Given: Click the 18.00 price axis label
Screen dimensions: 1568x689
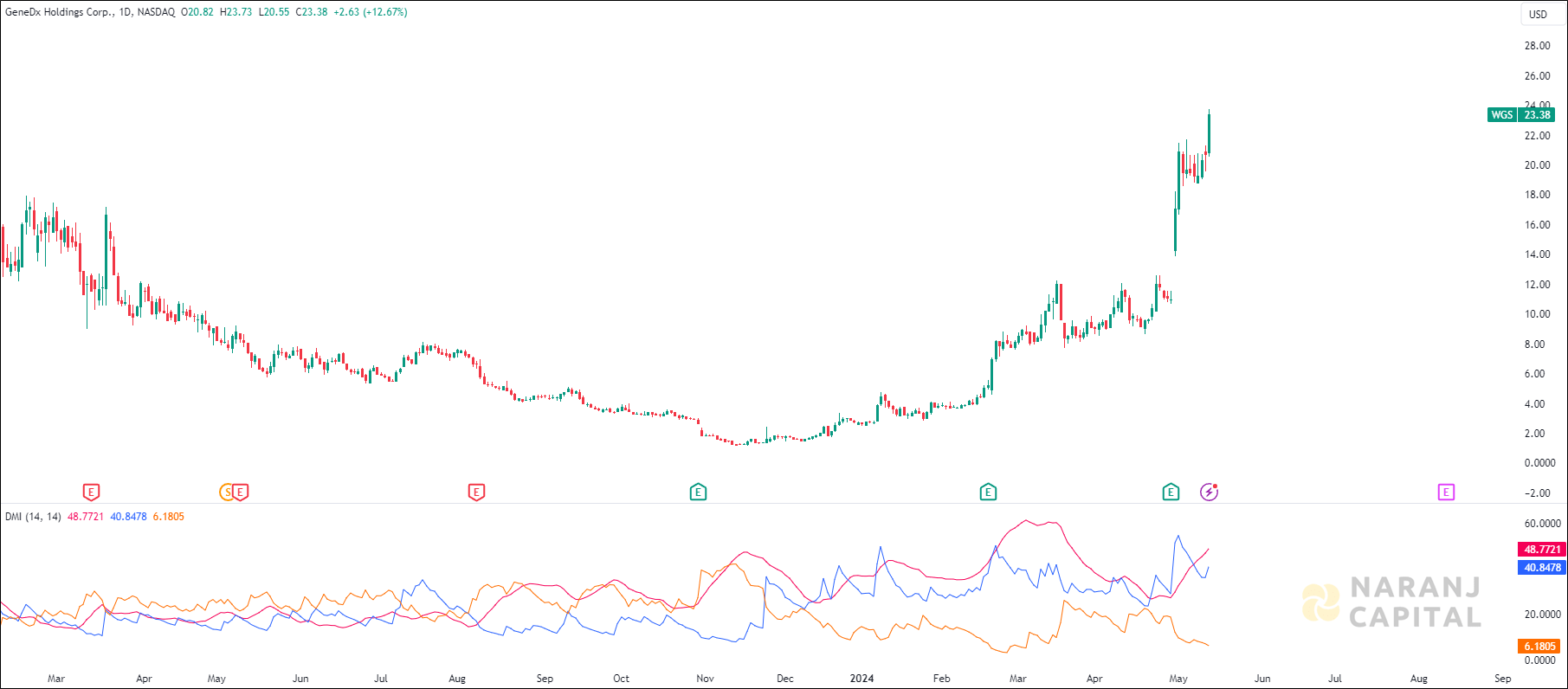Looking at the screenshot, I should coord(1538,195).
